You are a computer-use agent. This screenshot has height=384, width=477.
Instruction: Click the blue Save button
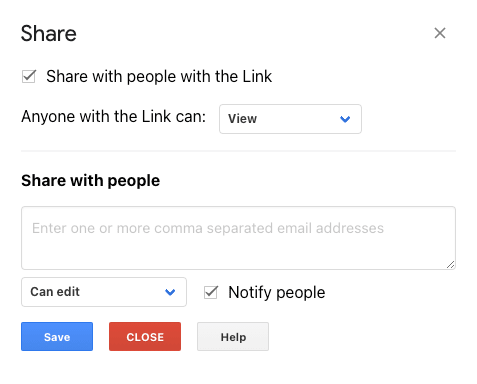click(x=57, y=336)
